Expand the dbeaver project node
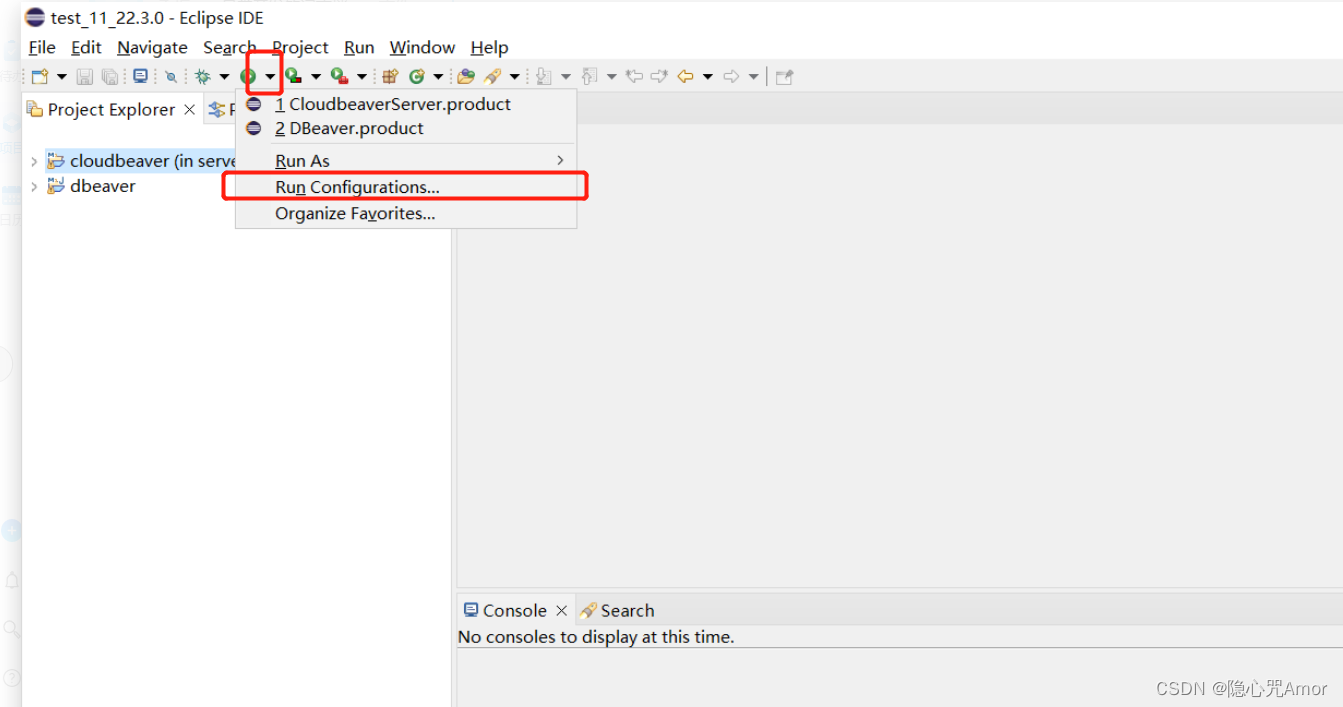1343x707 pixels. [34, 186]
